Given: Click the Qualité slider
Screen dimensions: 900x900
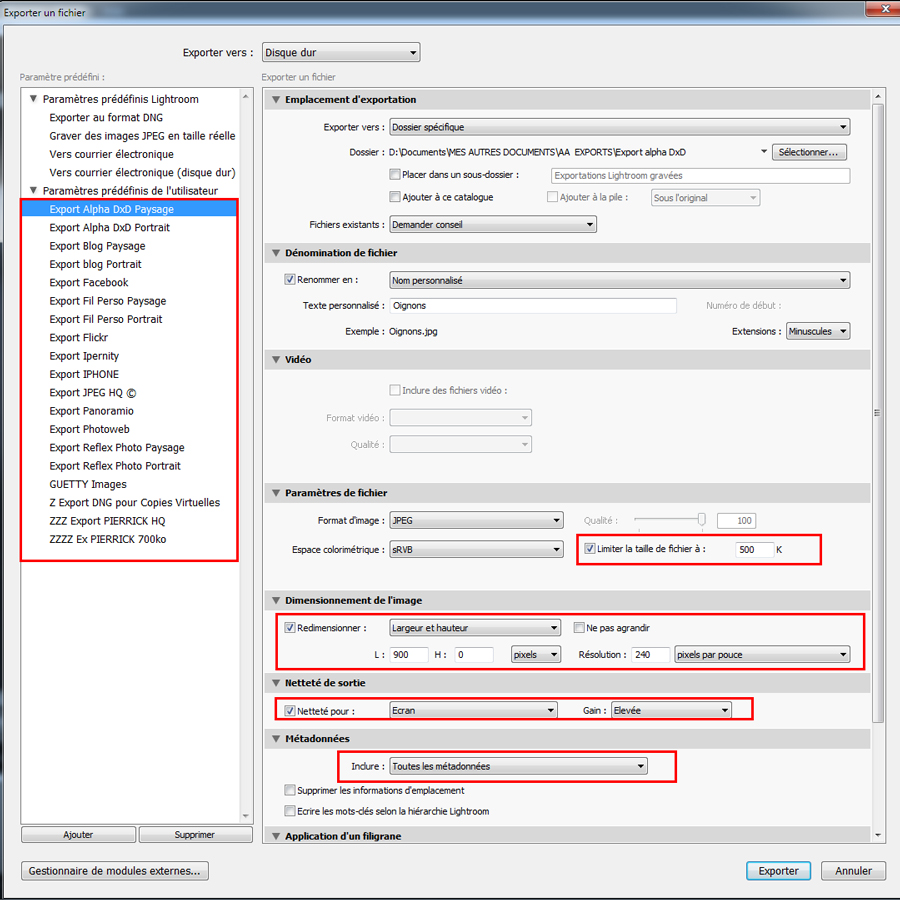Looking at the screenshot, I should [670, 519].
